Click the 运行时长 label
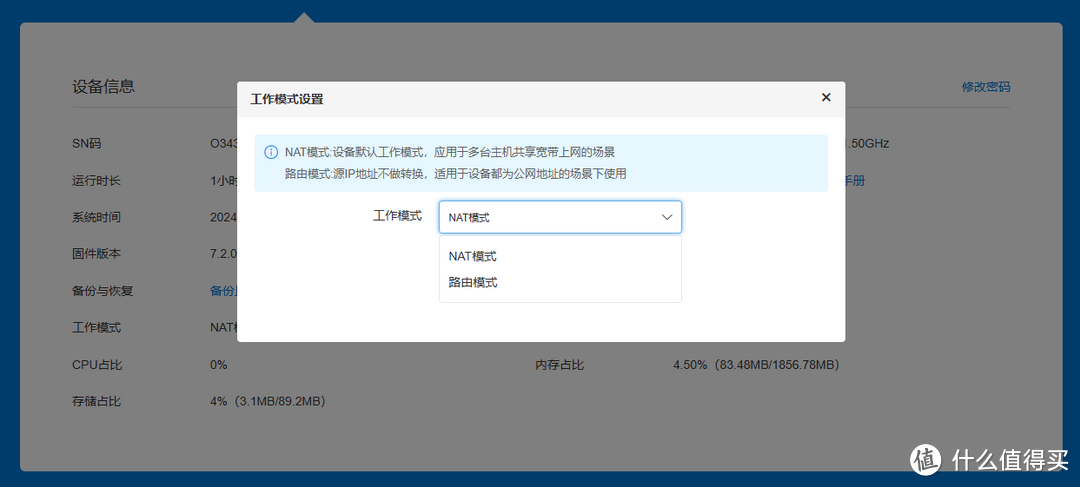The image size is (1080, 487). tap(96, 181)
